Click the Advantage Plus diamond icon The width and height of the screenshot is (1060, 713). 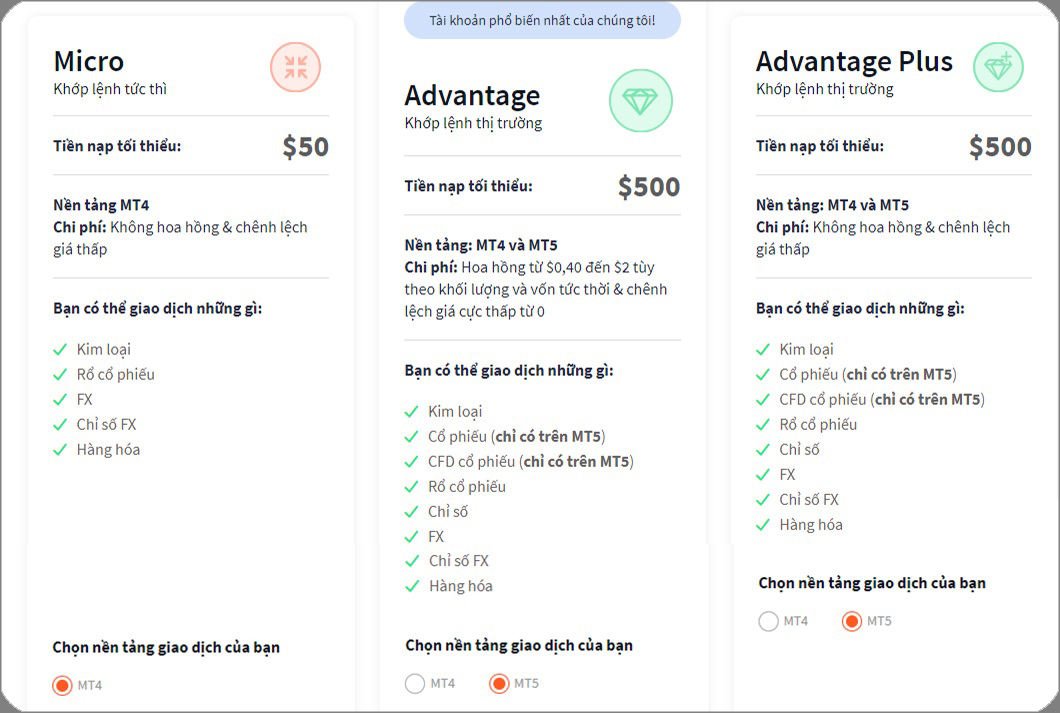click(x=997, y=68)
